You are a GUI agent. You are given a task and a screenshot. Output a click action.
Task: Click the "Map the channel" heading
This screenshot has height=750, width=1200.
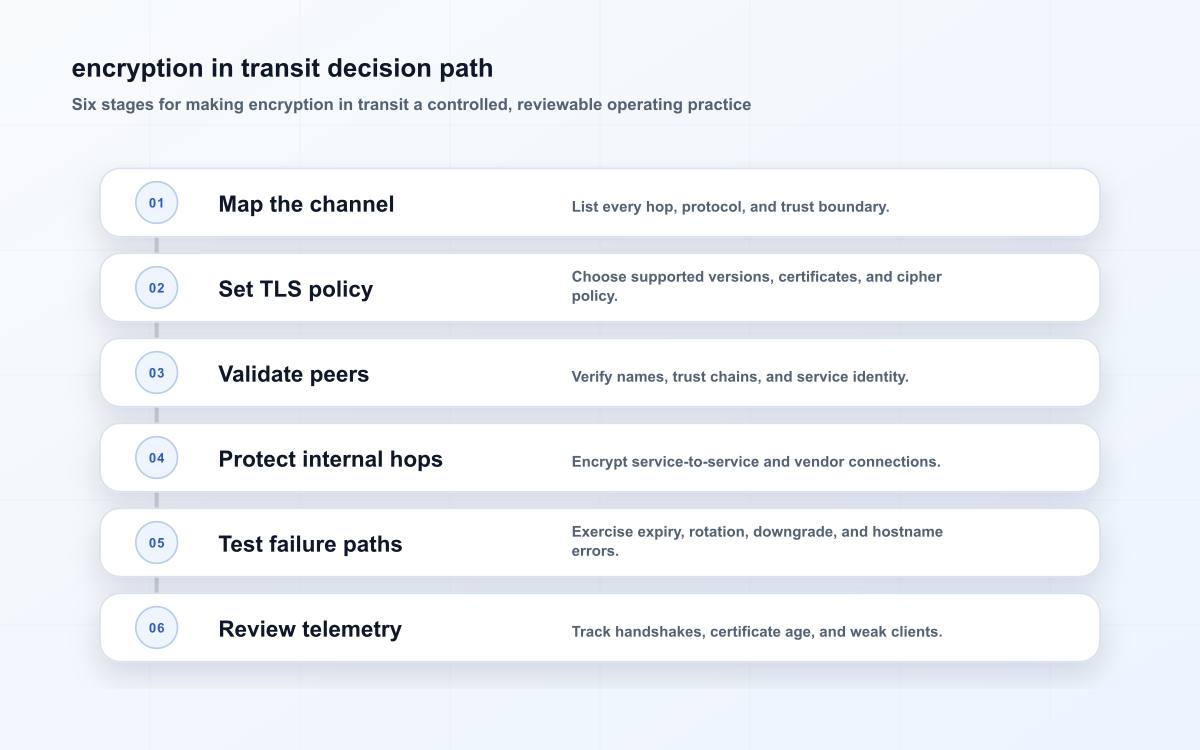point(306,204)
